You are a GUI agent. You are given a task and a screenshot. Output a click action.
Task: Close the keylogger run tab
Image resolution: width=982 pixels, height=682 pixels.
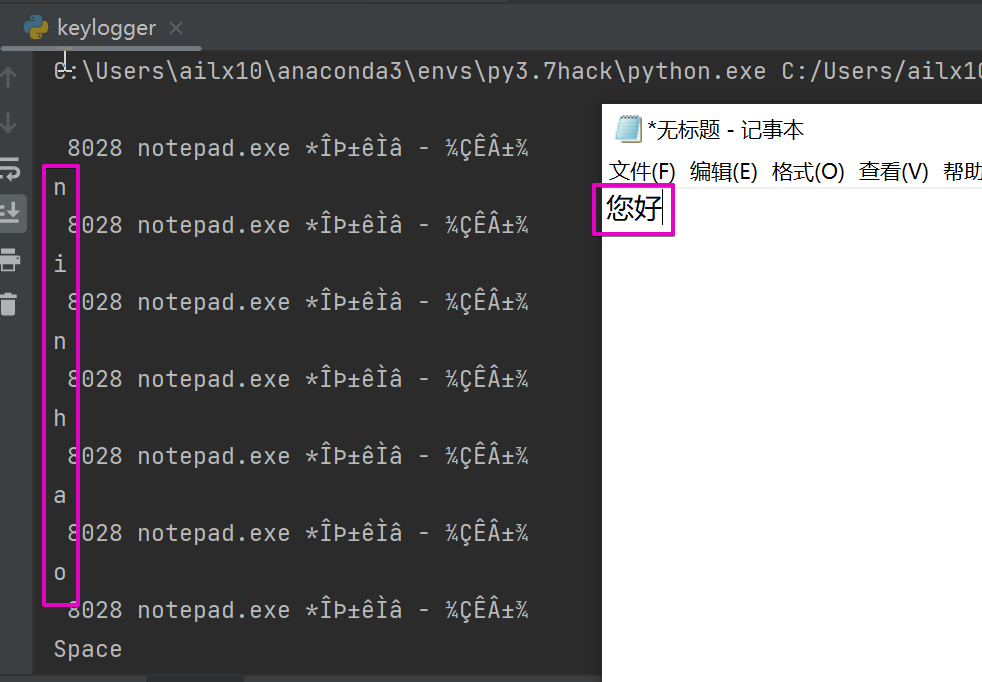pos(176,28)
